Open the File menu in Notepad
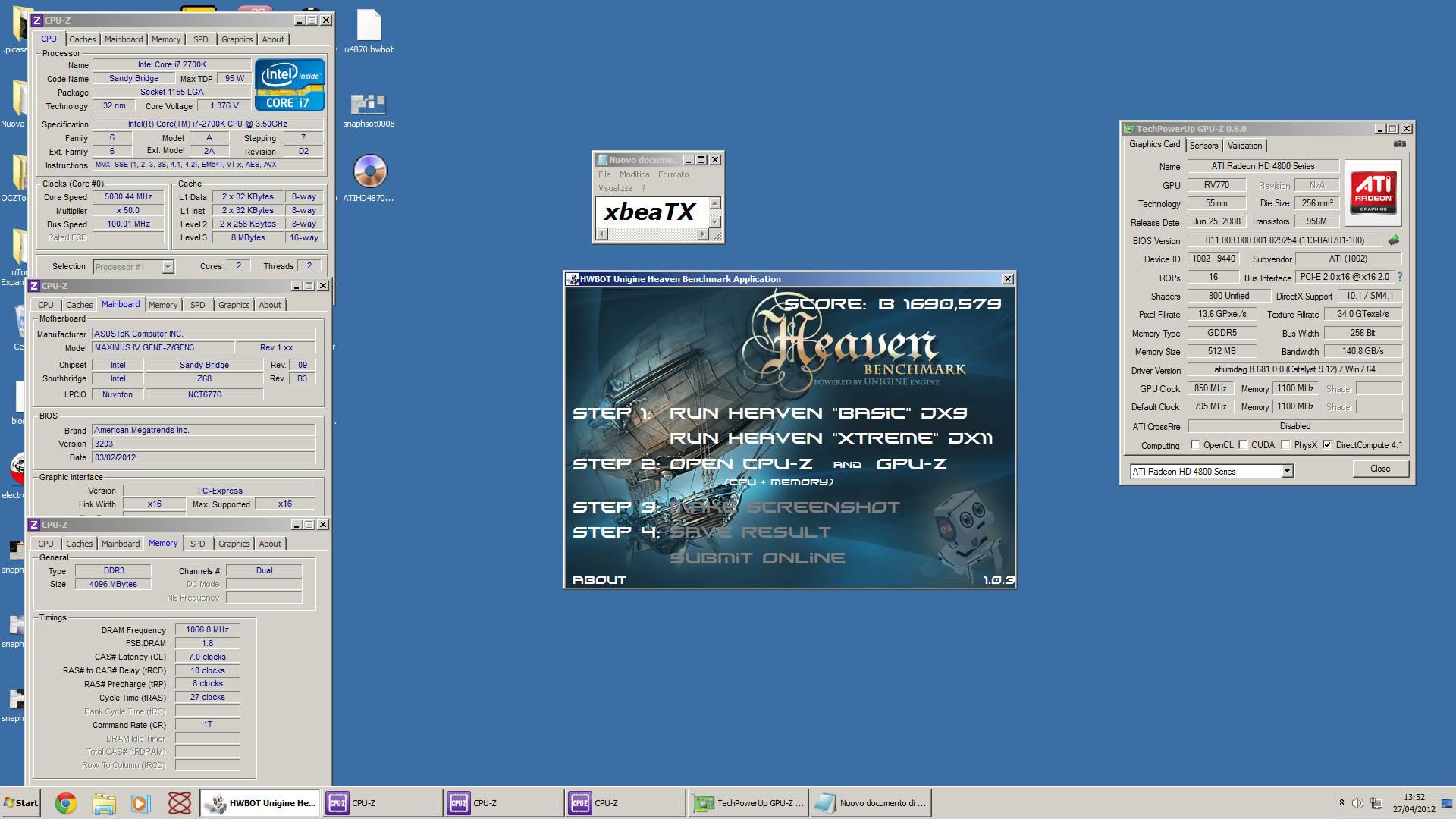This screenshot has width=1456, height=819. point(604,174)
